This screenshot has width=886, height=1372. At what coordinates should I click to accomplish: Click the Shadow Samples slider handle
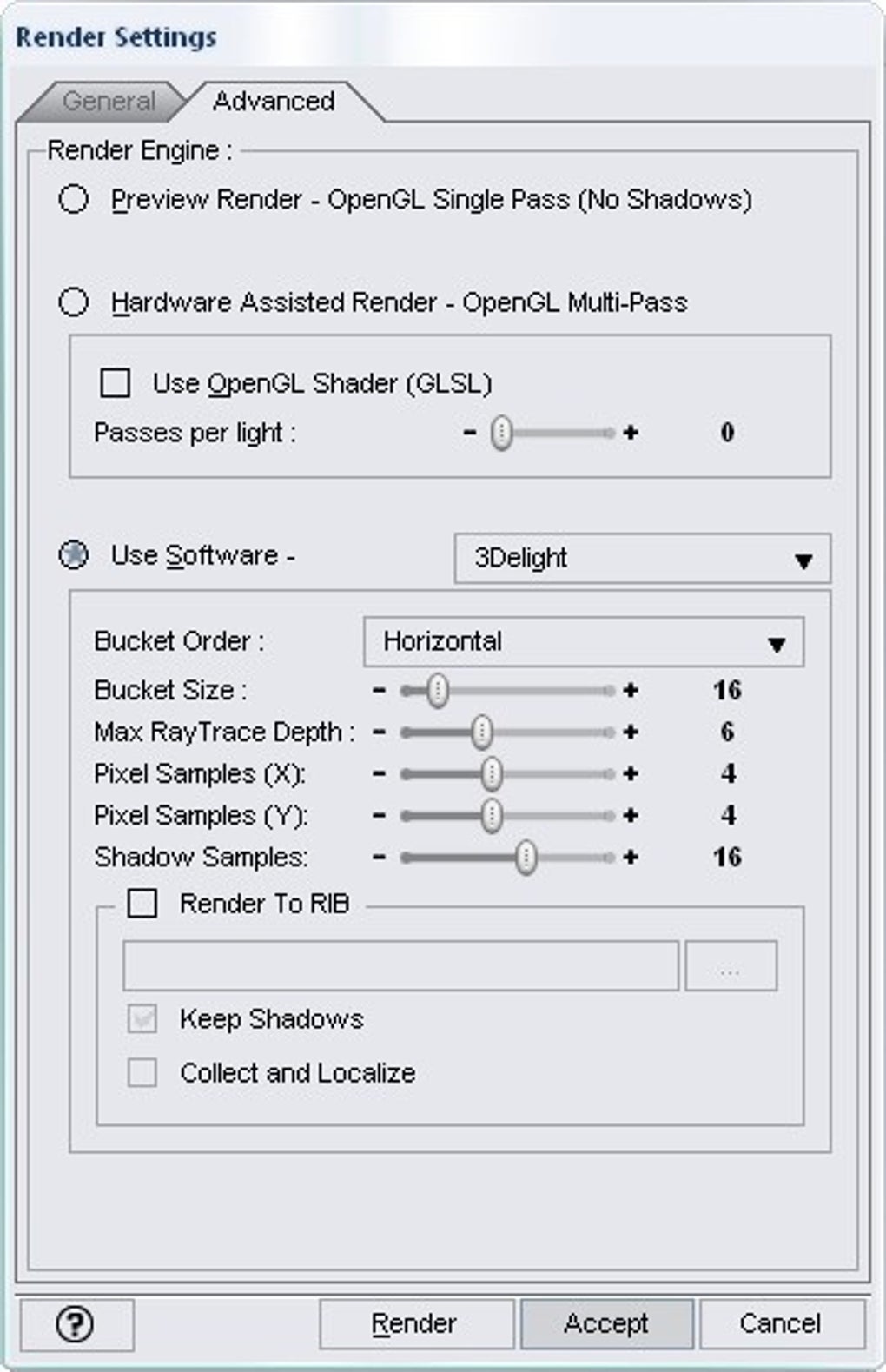(526, 858)
